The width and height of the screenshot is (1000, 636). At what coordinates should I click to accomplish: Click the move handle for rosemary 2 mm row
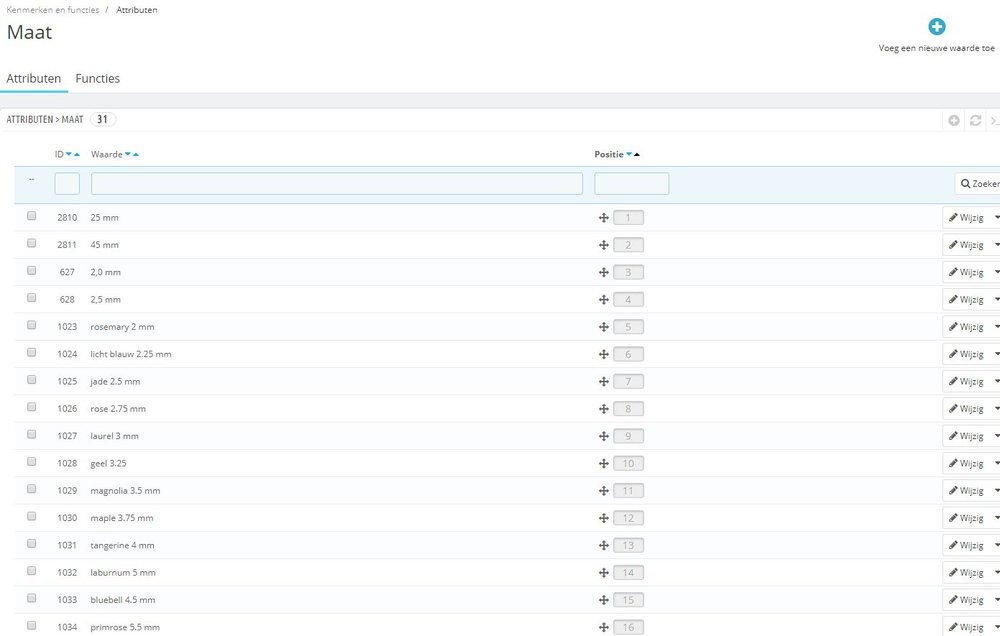(x=603, y=327)
